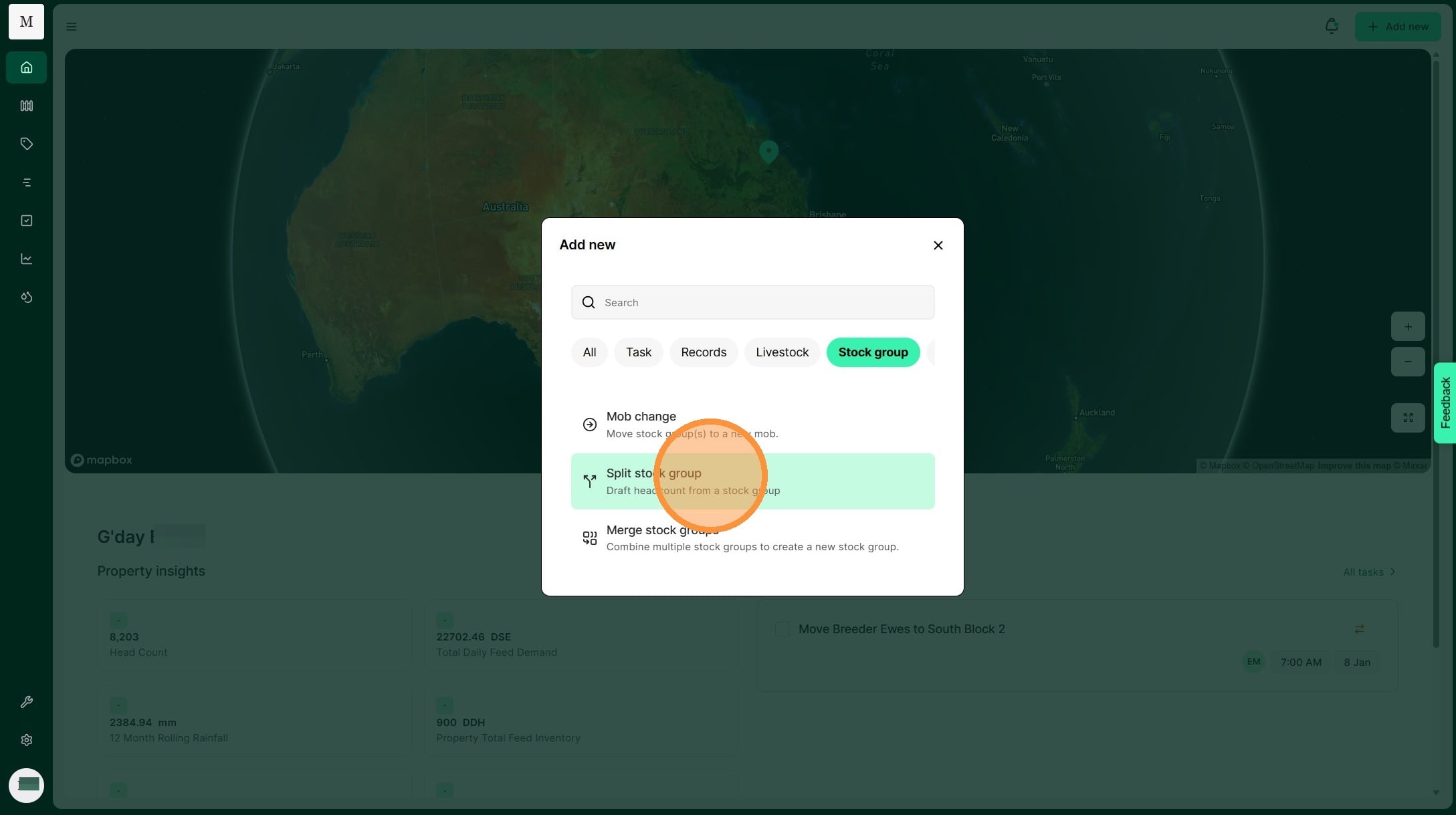Toggle the hamburger menu icon

(x=71, y=27)
